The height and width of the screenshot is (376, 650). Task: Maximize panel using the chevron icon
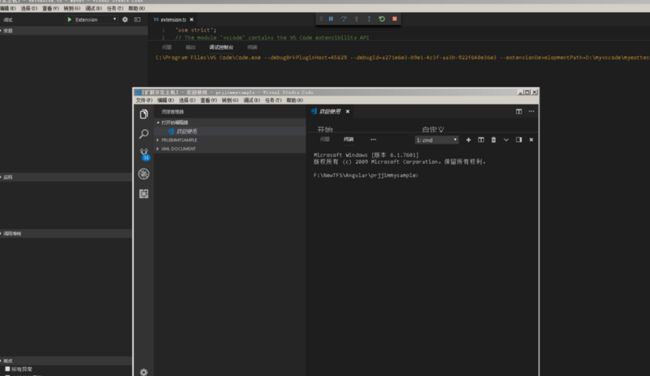click(506, 140)
